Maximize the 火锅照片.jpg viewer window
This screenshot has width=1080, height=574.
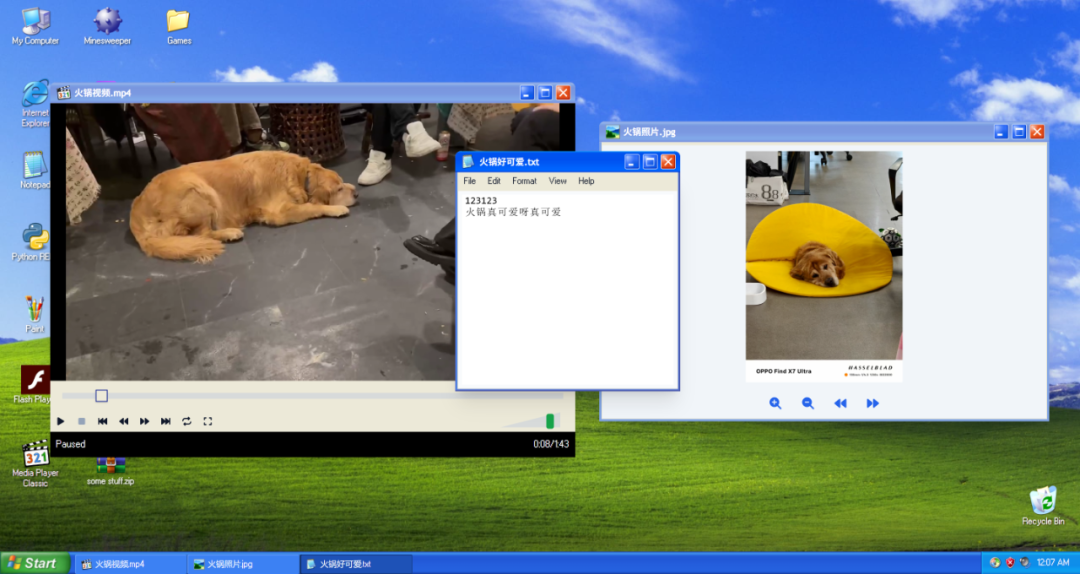[x=1019, y=132]
